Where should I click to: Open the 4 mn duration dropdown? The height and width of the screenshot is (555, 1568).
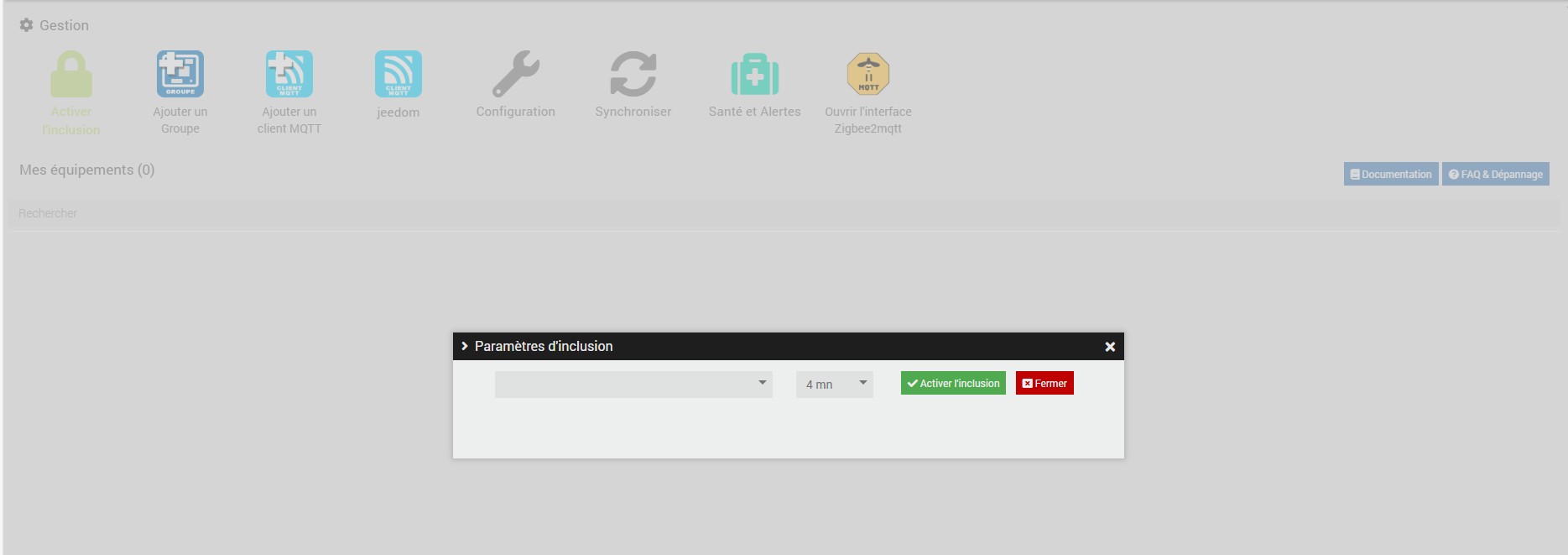[835, 385]
